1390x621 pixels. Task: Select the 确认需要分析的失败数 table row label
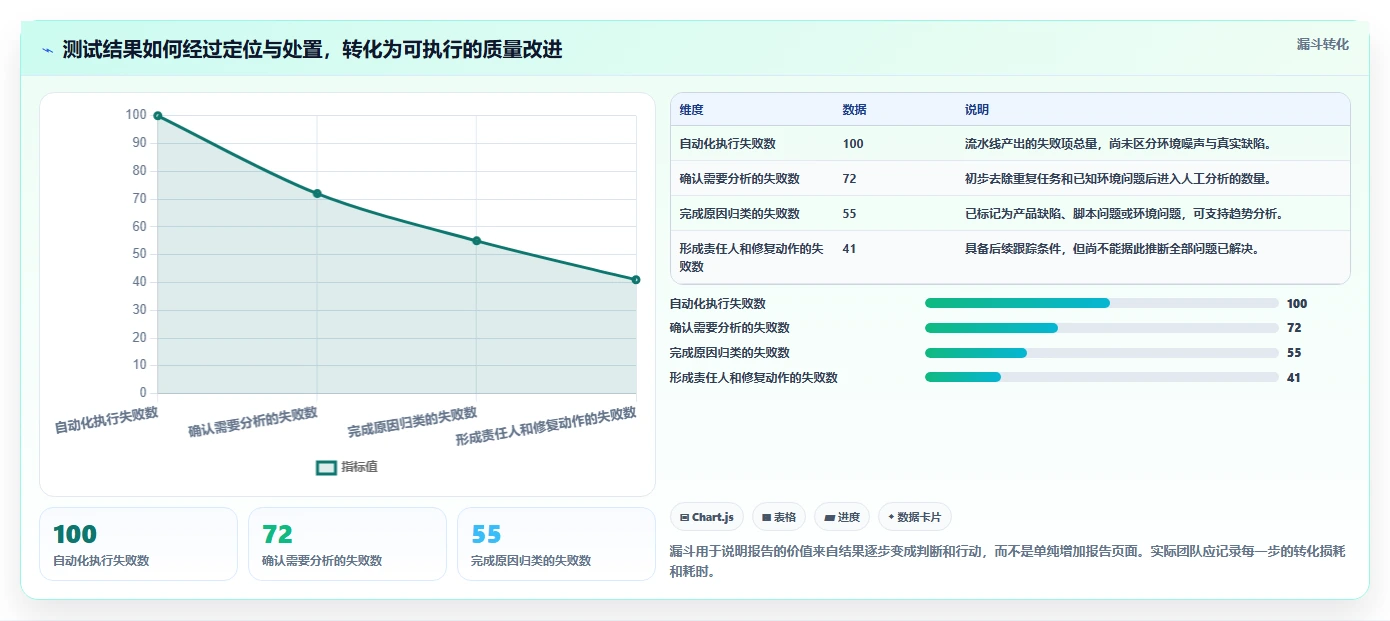click(739, 179)
